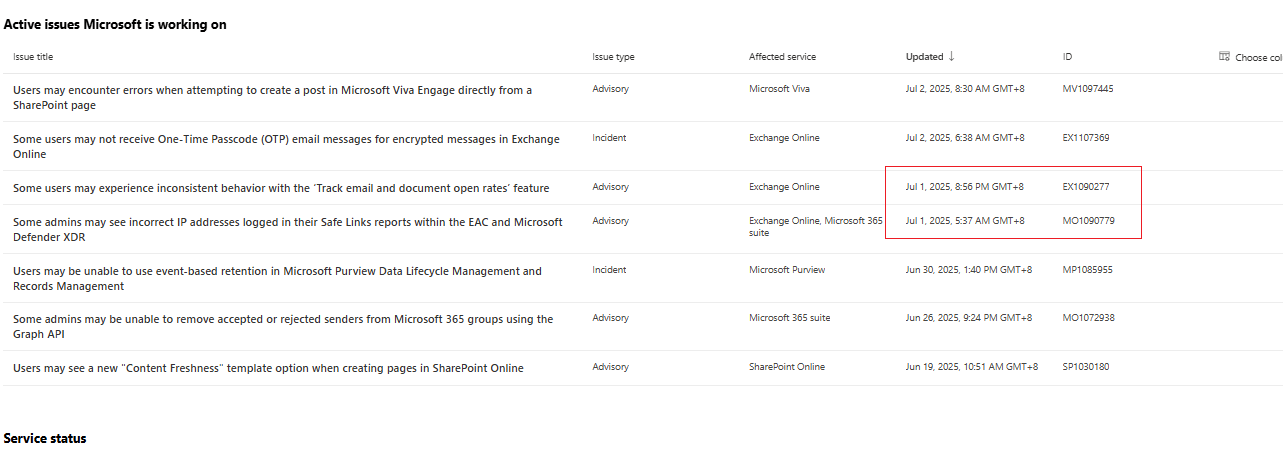Open the Viva Engage post errors issue
The image size is (1283, 449).
272,97
